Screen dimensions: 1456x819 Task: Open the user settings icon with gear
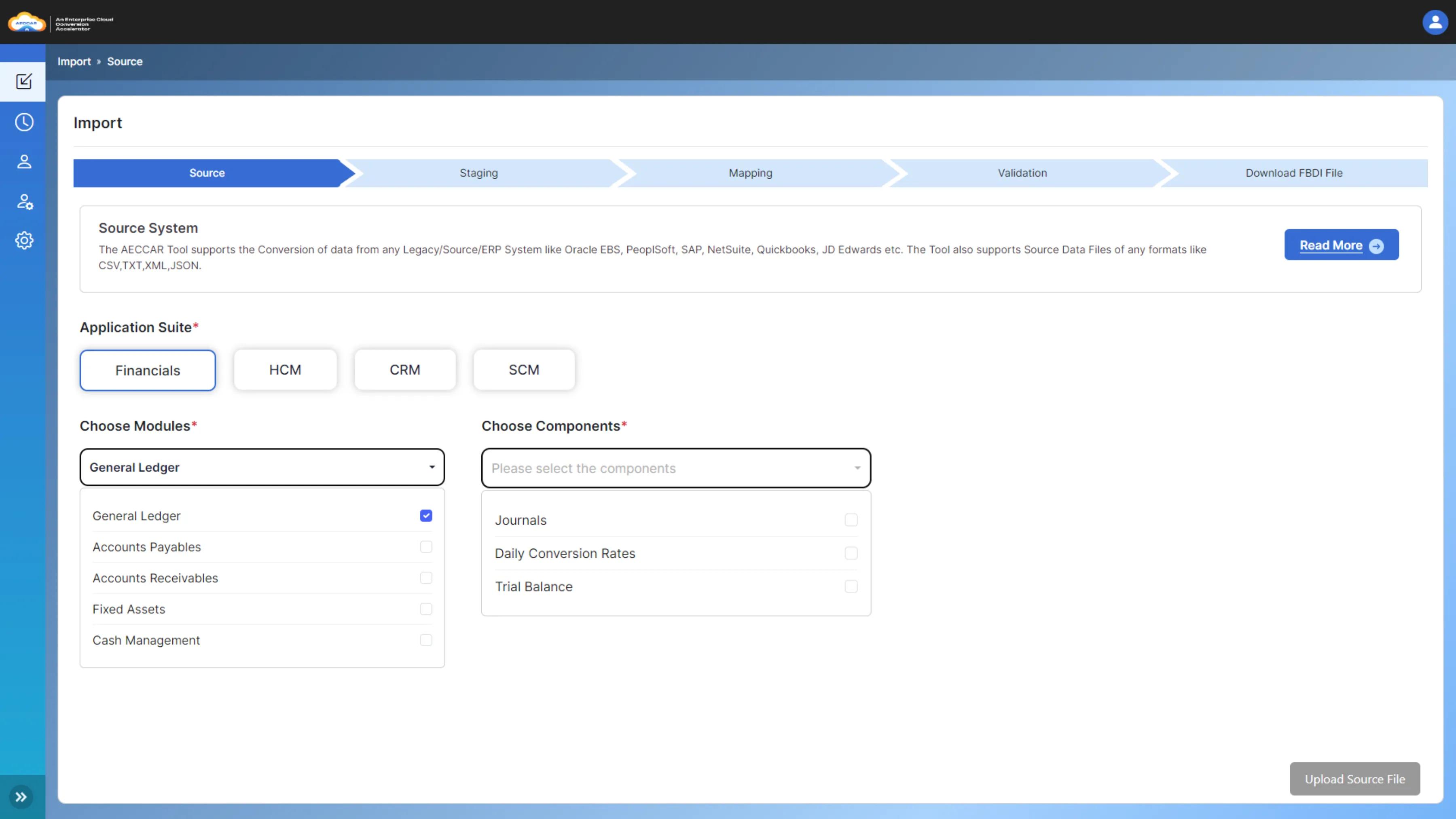(24, 201)
